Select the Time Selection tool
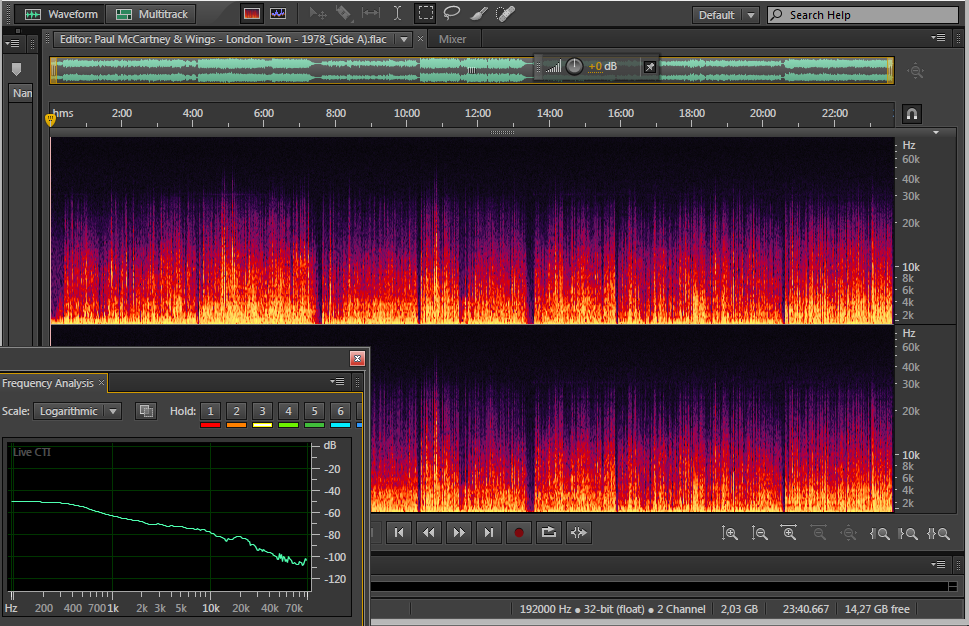The height and width of the screenshot is (626, 969). (397, 14)
